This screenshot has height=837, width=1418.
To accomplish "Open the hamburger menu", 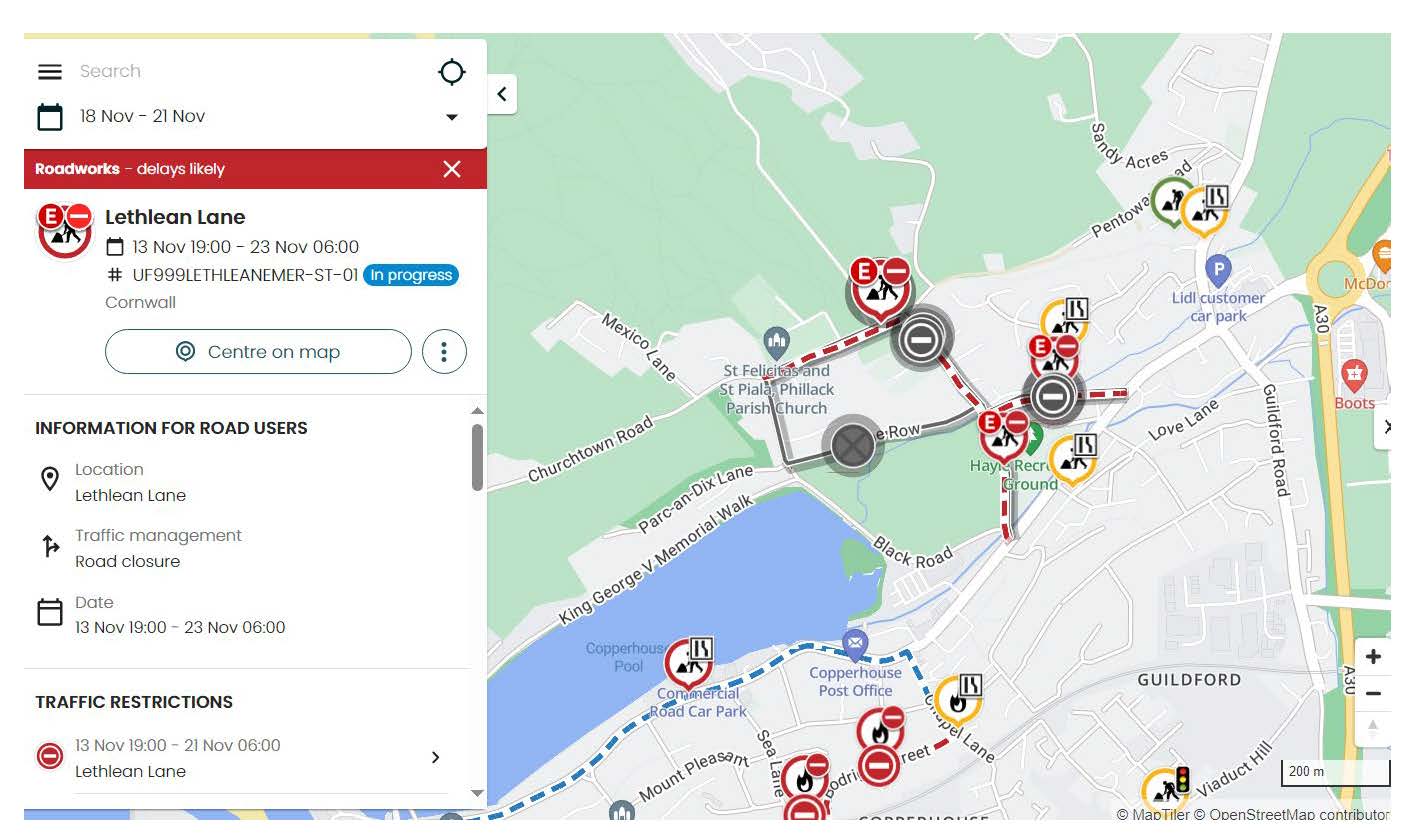I will point(50,72).
